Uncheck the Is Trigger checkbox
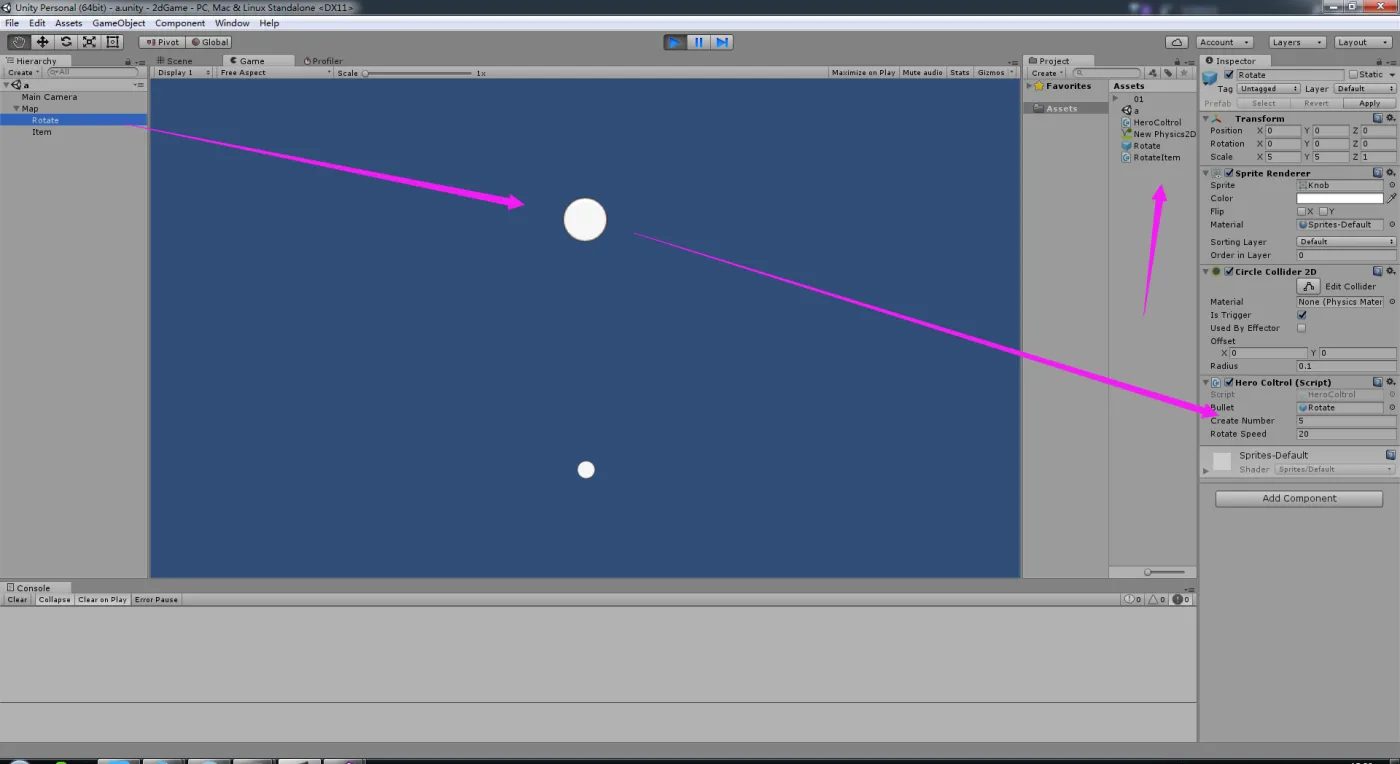Screen dimensions: 1400x764 pyautogui.click(x=1301, y=315)
